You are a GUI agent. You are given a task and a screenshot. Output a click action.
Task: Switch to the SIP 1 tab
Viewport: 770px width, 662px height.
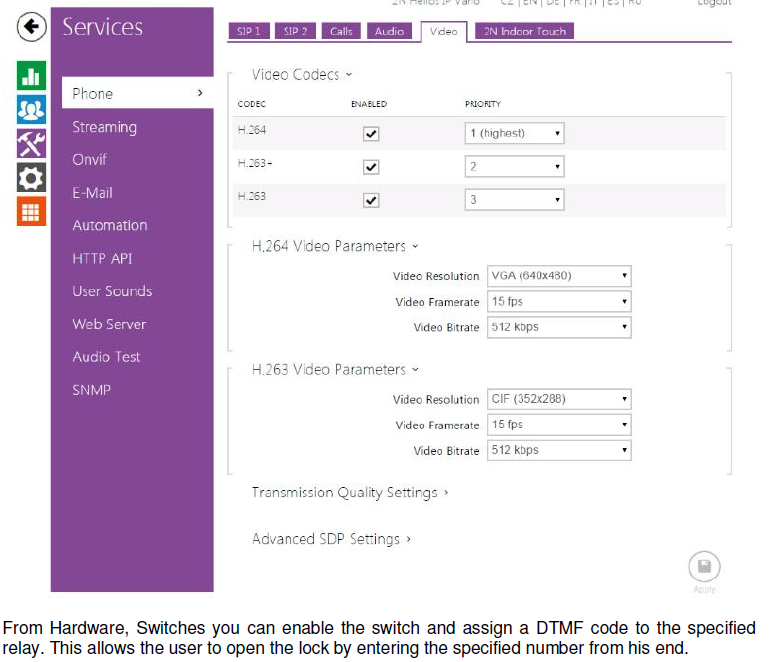(248, 31)
